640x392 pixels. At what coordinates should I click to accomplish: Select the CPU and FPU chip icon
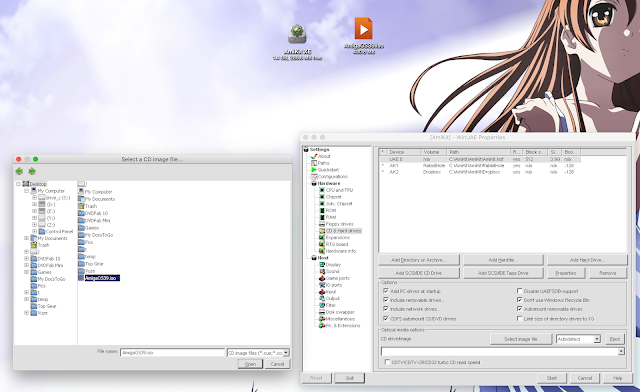(322, 190)
